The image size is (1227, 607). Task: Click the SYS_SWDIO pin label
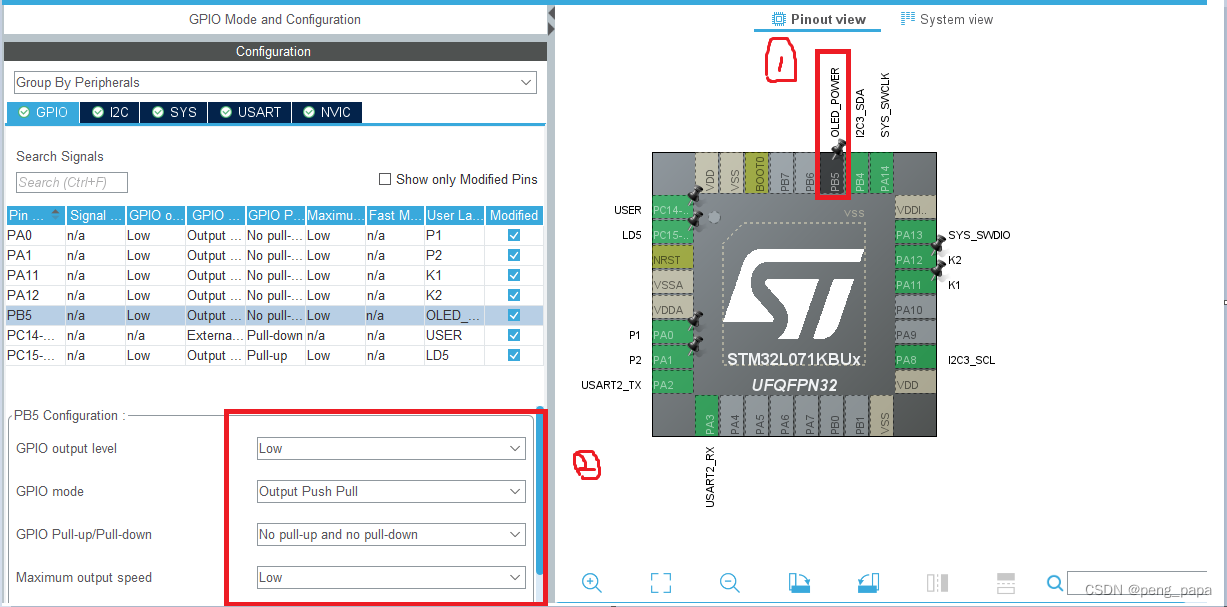click(x=979, y=235)
